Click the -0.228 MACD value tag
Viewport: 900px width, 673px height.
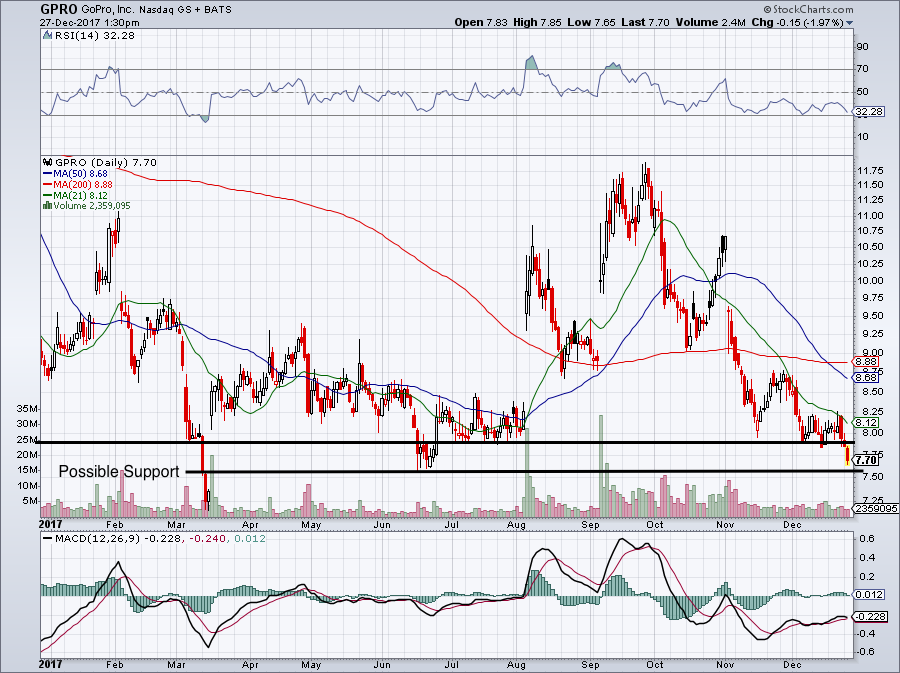[871, 617]
